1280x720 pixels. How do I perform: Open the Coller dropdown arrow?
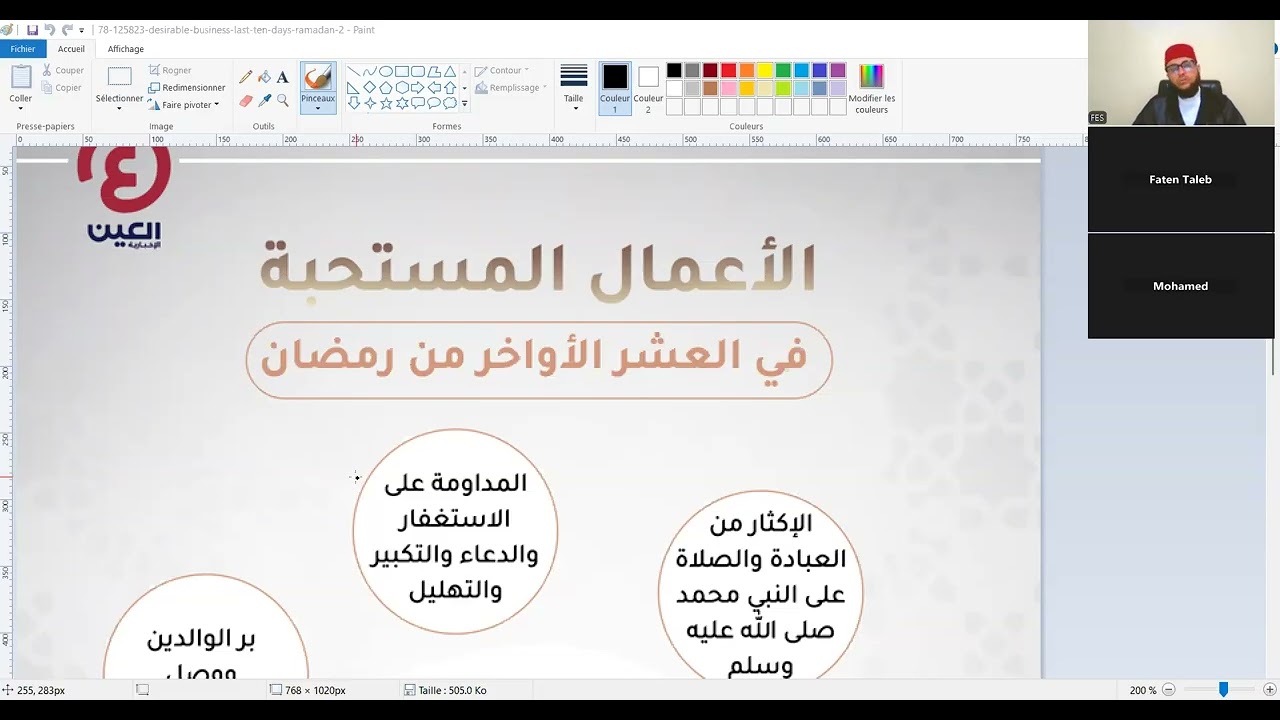[21, 108]
